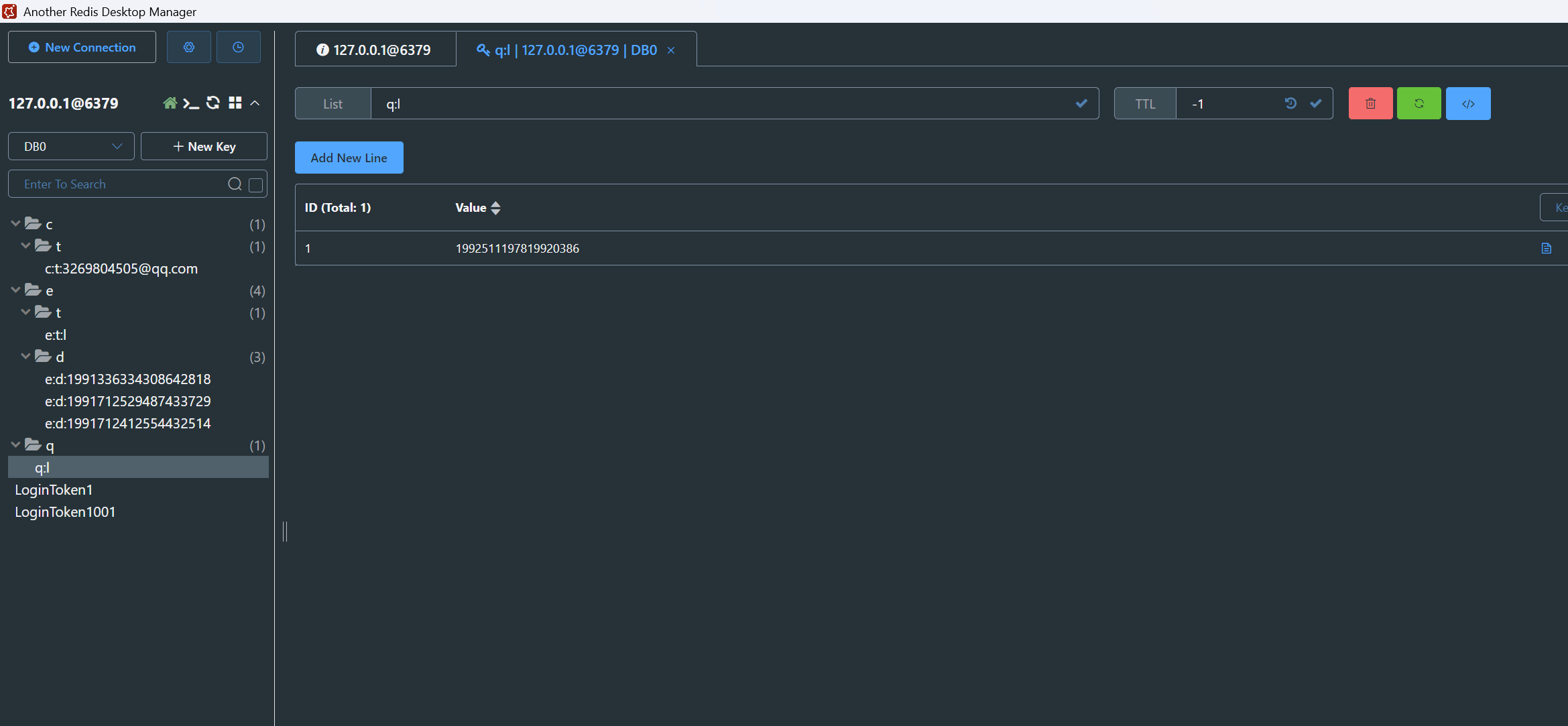
Task: Toggle exact search checkbox in search box
Action: 255,185
